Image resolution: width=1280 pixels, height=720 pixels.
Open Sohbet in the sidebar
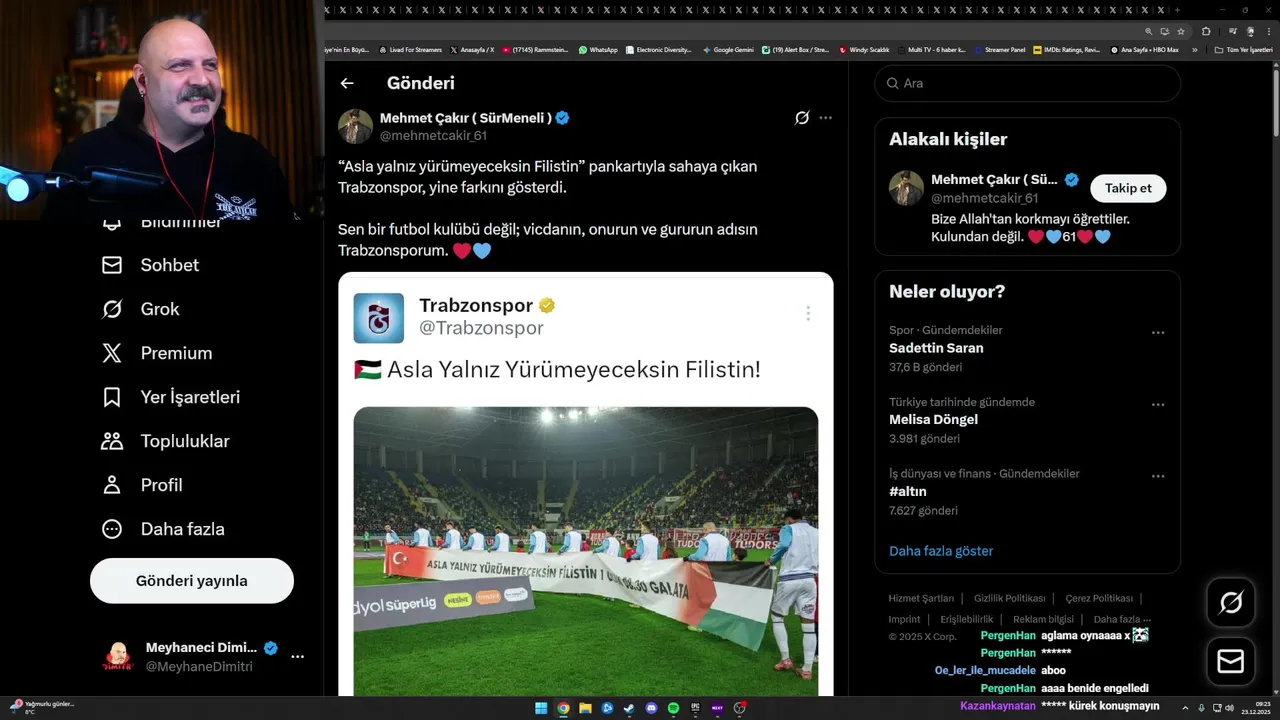151,265
